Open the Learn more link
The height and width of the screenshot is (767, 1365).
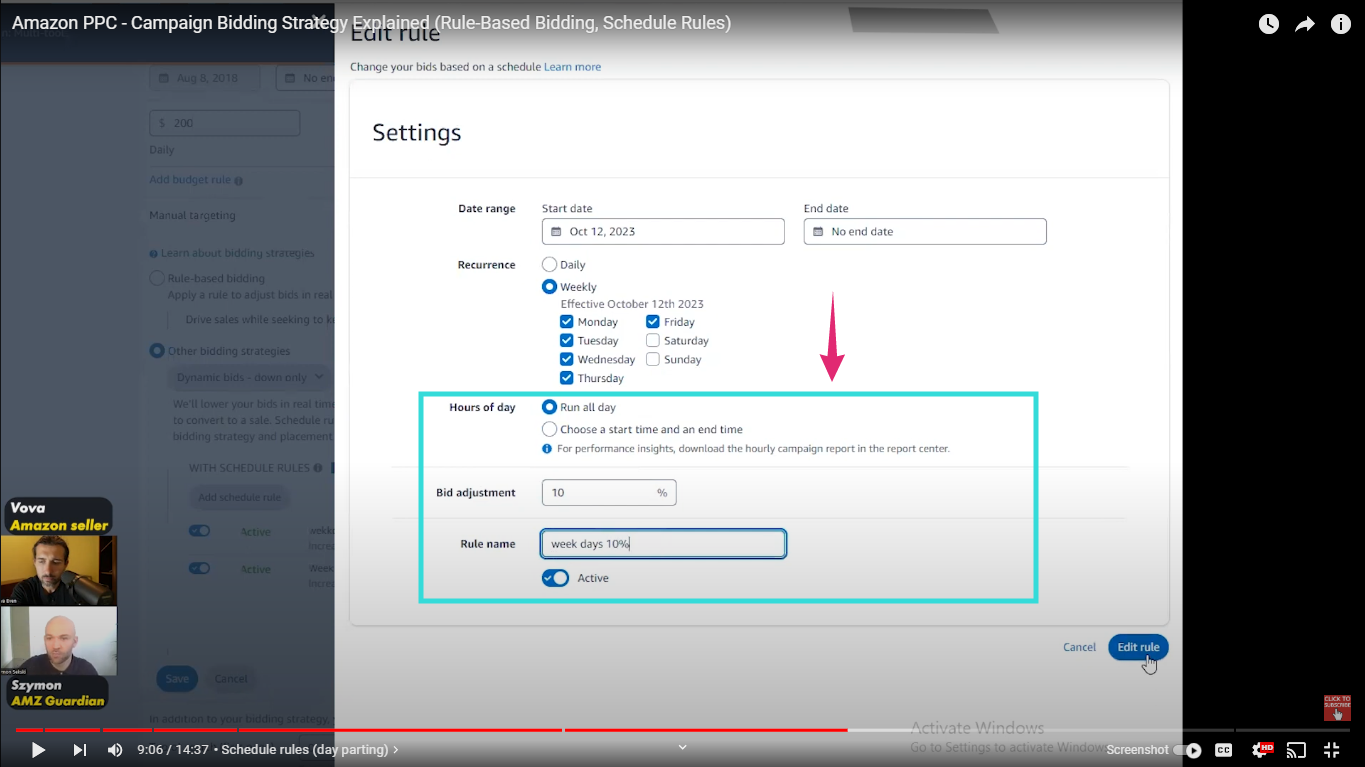click(x=573, y=67)
